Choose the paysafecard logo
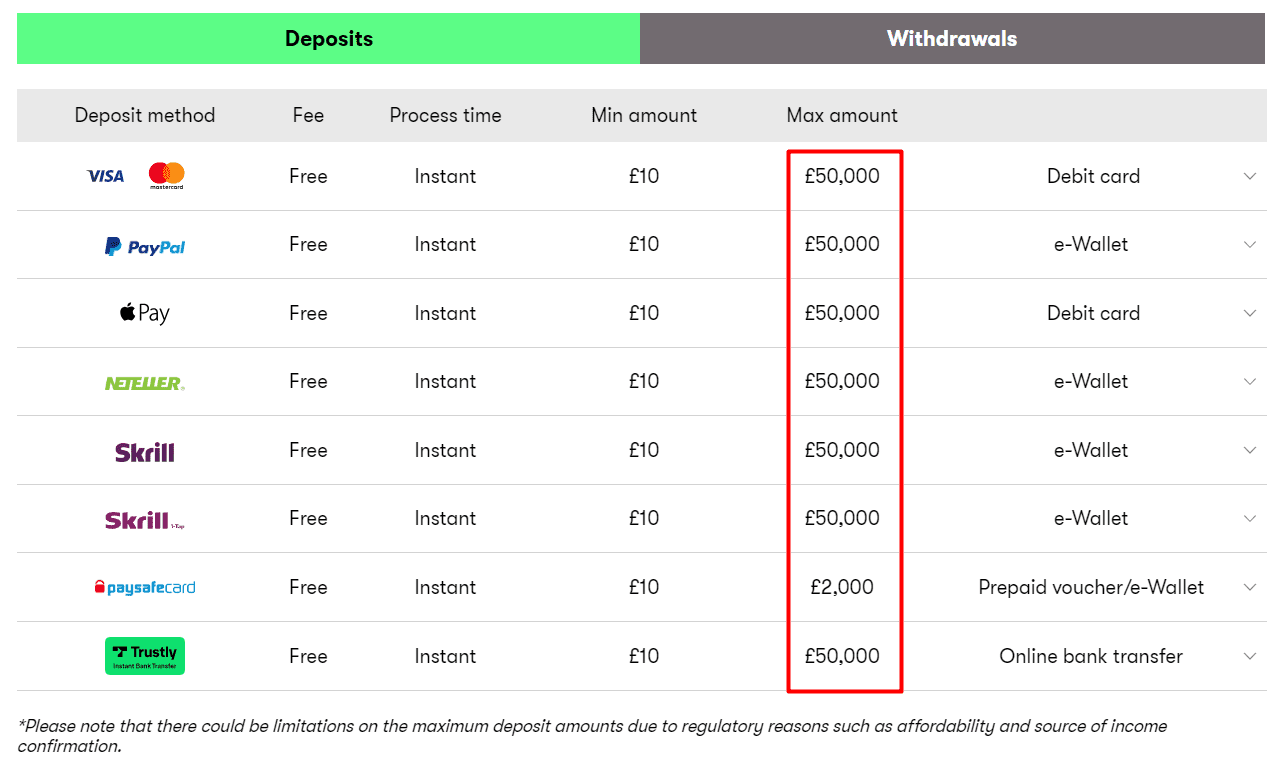This screenshot has height=765, width=1280. [x=145, y=588]
